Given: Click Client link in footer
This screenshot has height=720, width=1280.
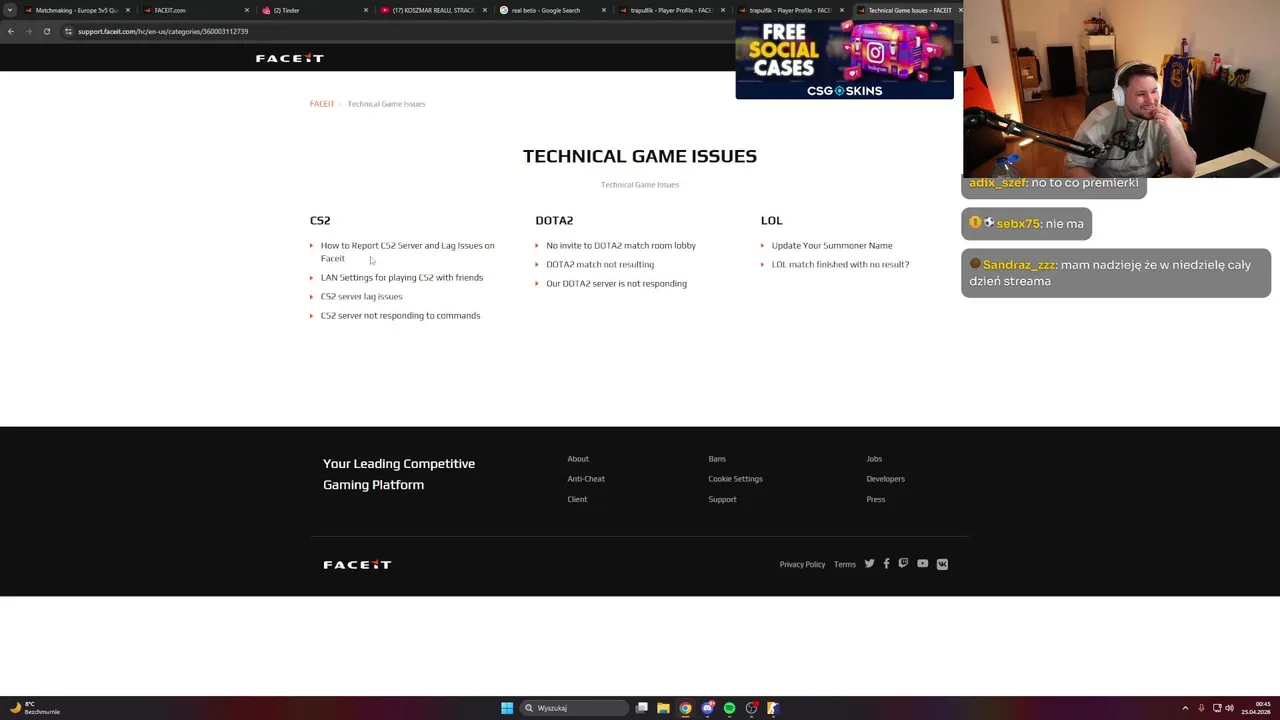Looking at the screenshot, I should (x=577, y=499).
